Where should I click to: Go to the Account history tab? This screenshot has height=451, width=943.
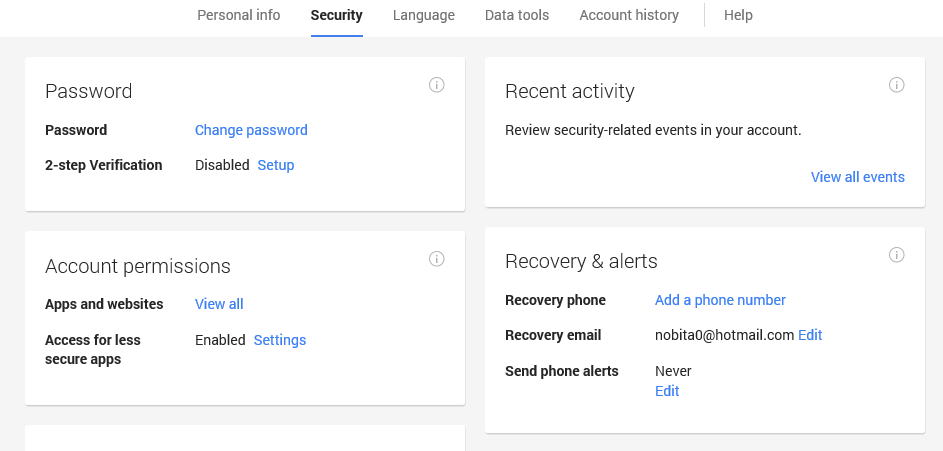(629, 15)
